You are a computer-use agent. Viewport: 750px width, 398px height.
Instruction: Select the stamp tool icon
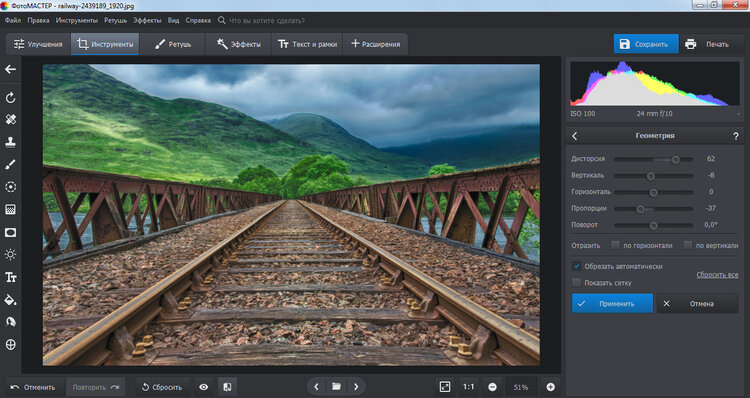[x=11, y=142]
